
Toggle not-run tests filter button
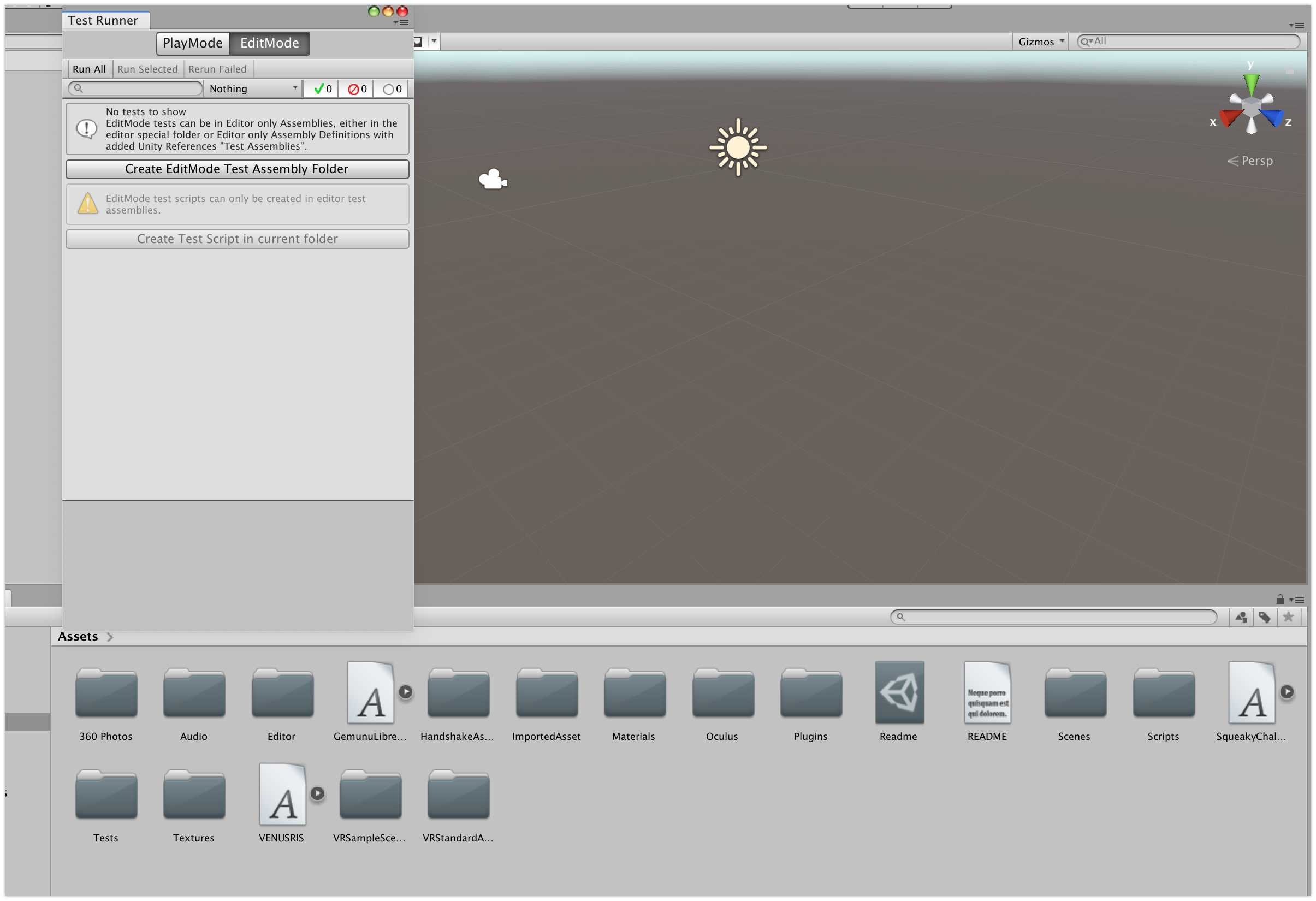[x=392, y=89]
